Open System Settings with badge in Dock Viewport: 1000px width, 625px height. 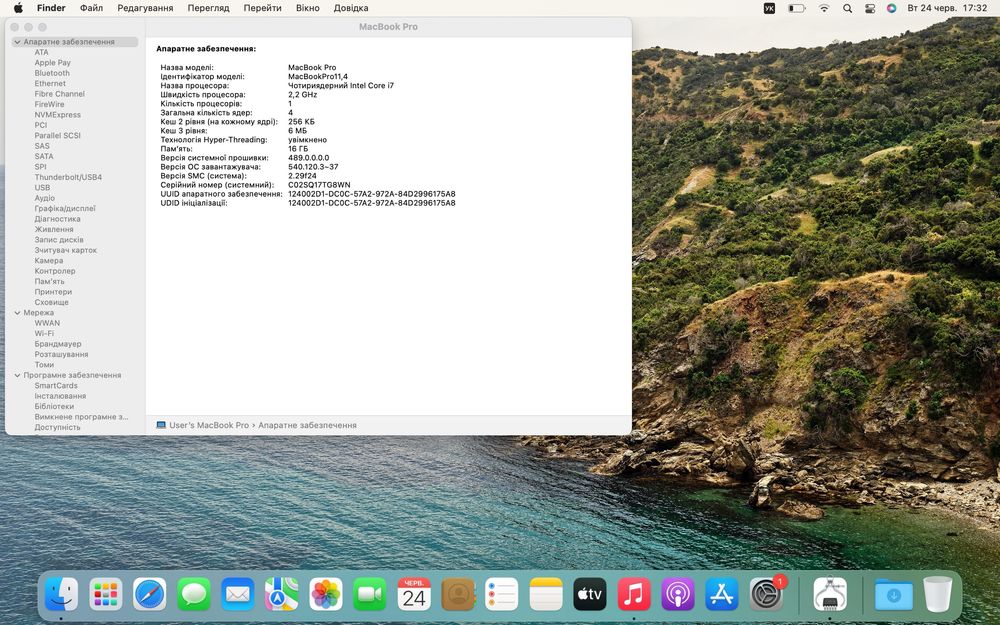tap(766, 594)
